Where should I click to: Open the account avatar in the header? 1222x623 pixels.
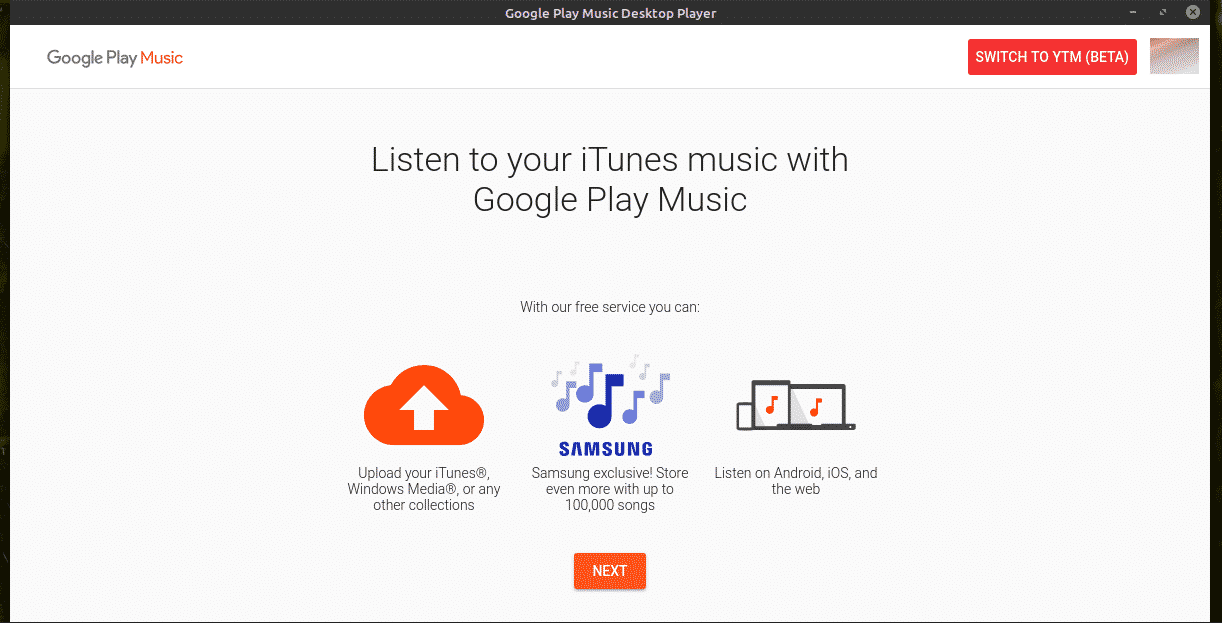point(1174,56)
